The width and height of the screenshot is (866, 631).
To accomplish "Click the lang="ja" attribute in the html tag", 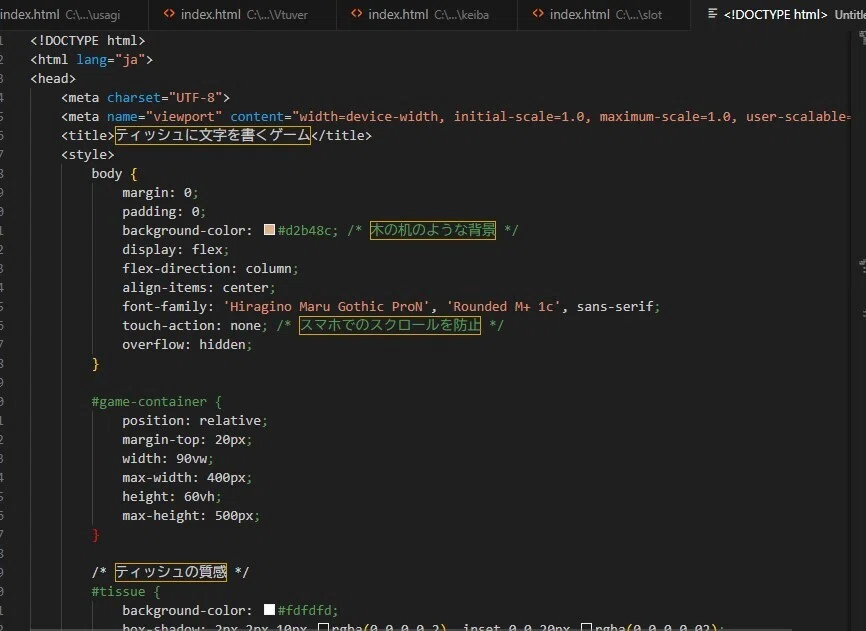I will click(x=110, y=60).
